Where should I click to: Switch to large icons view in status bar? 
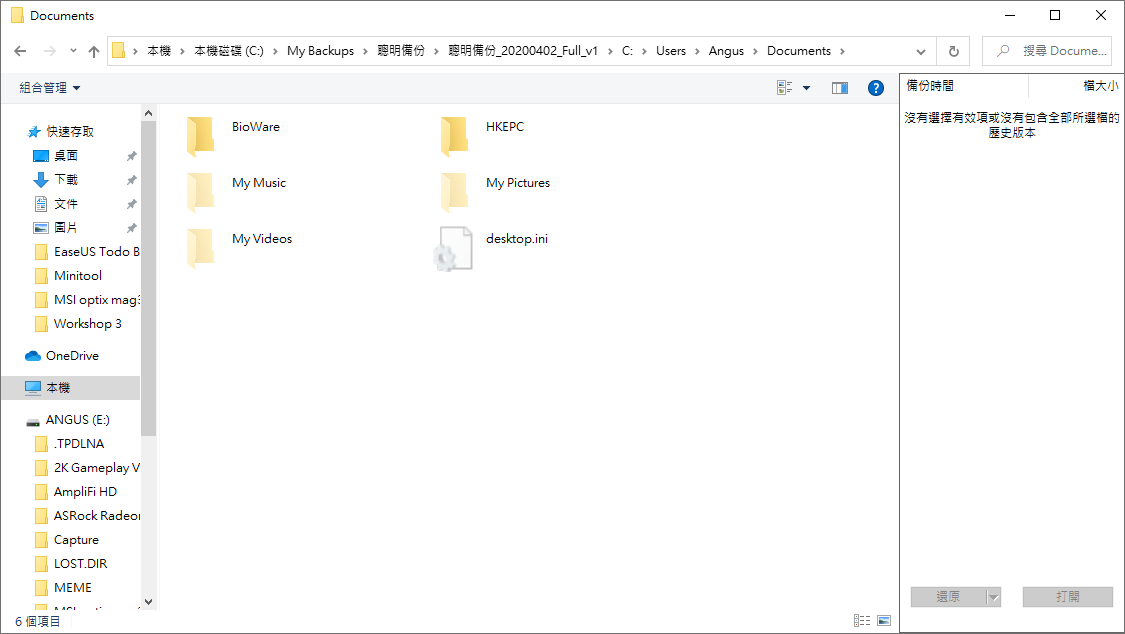click(x=884, y=620)
